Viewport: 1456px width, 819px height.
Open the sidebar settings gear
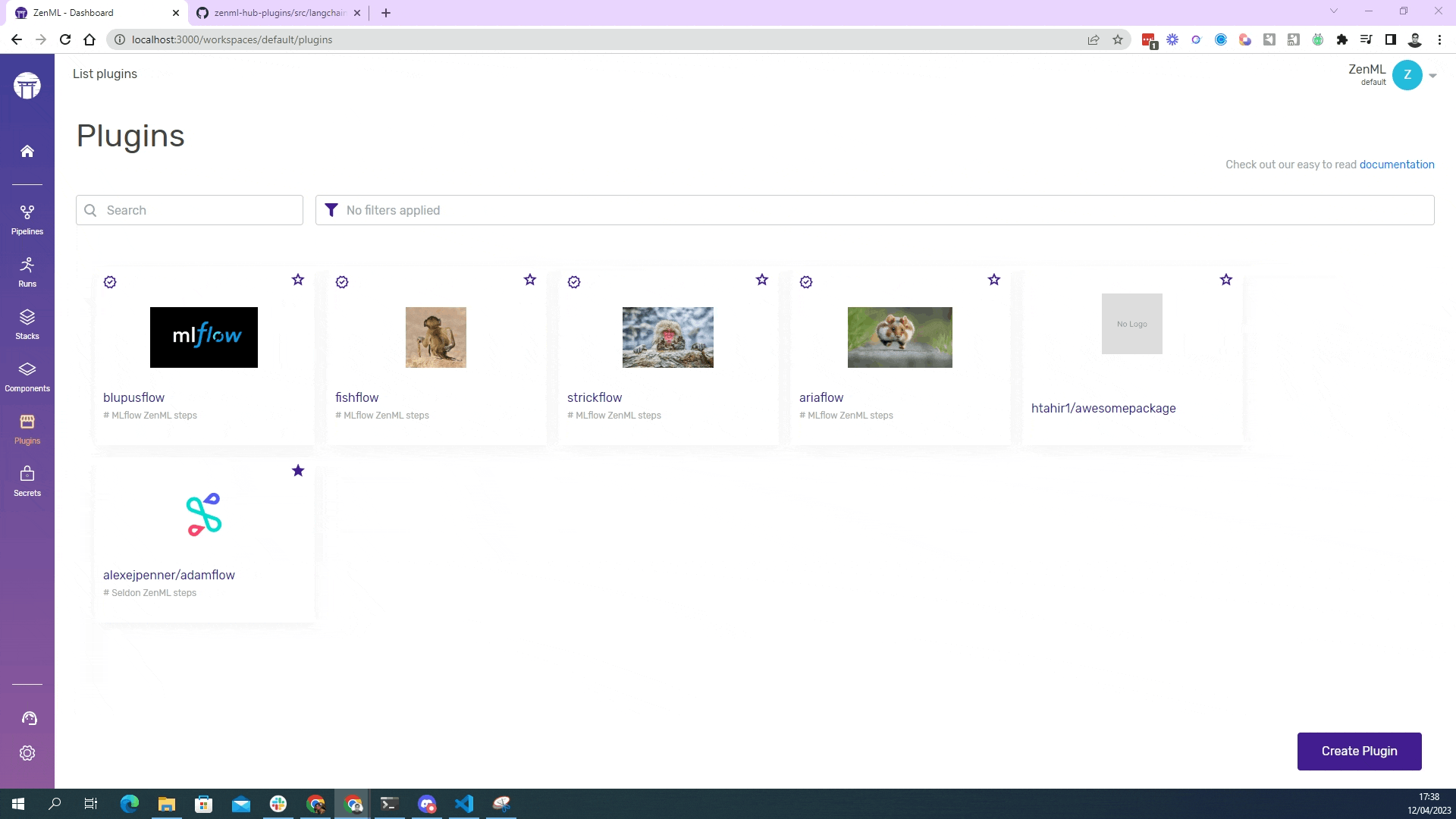tap(27, 753)
